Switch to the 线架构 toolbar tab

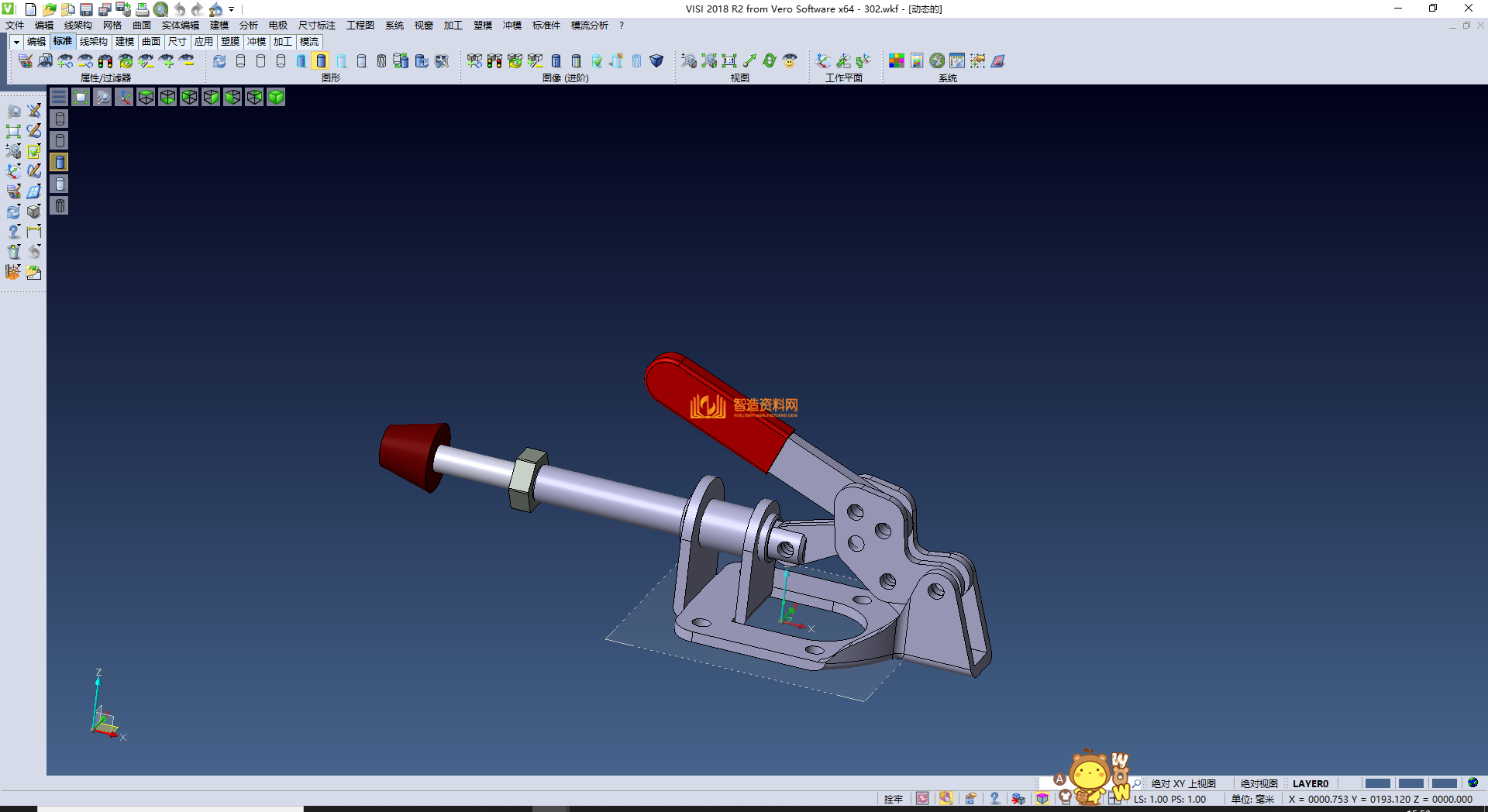(93, 42)
